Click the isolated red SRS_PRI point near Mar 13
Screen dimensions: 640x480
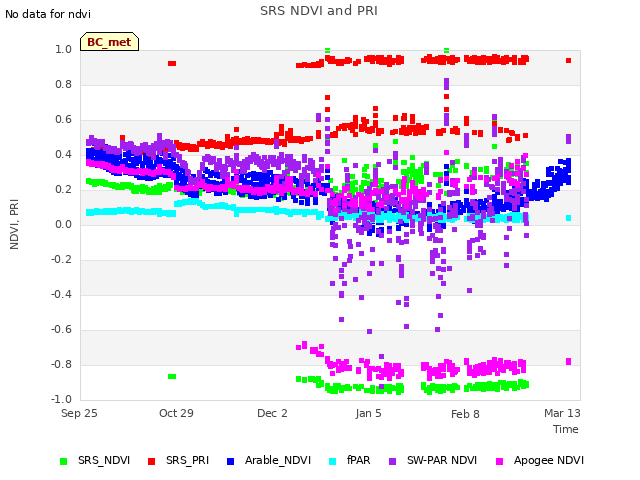(x=568, y=60)
